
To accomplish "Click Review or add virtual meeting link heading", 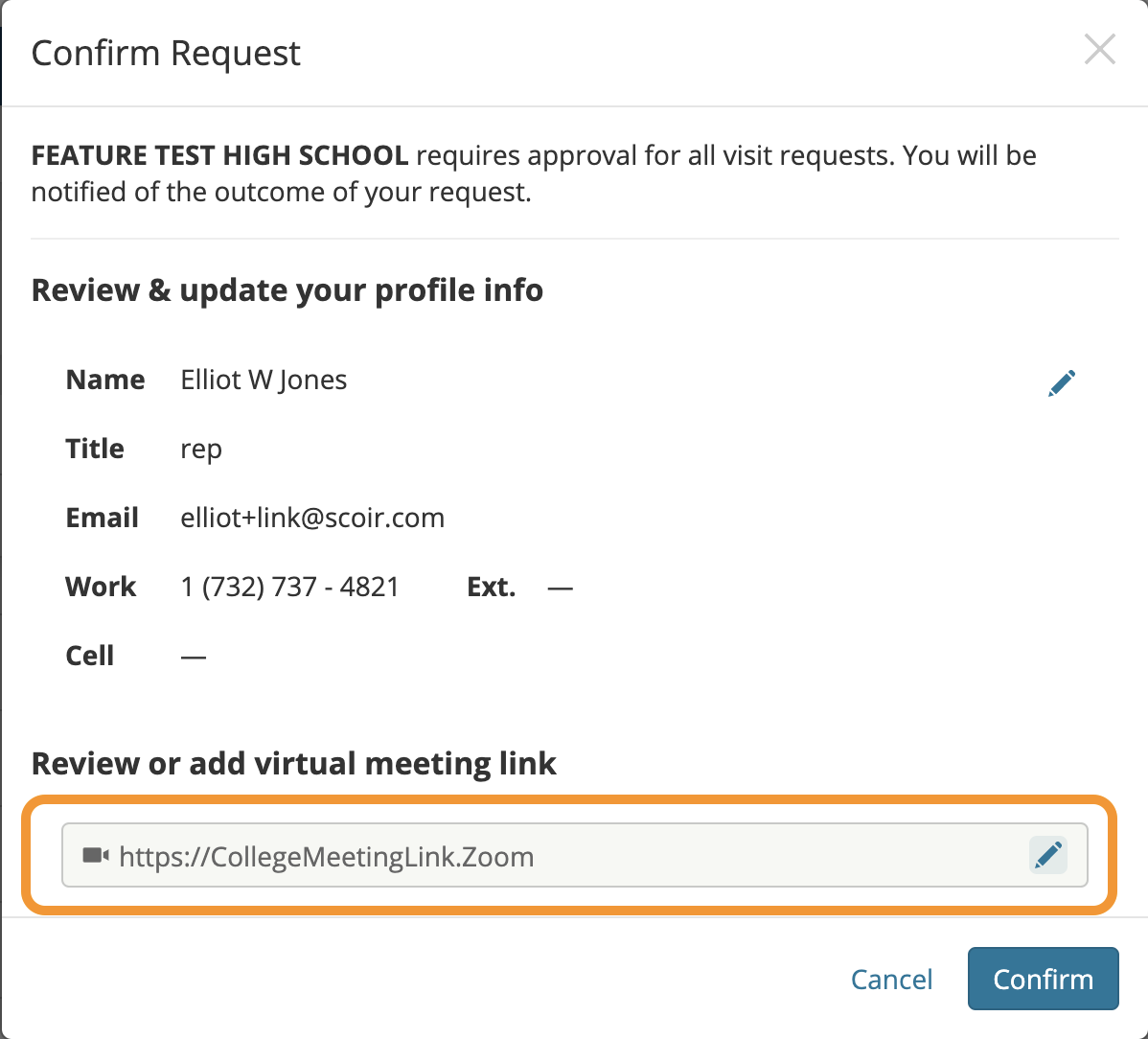I will pos(293,764).
